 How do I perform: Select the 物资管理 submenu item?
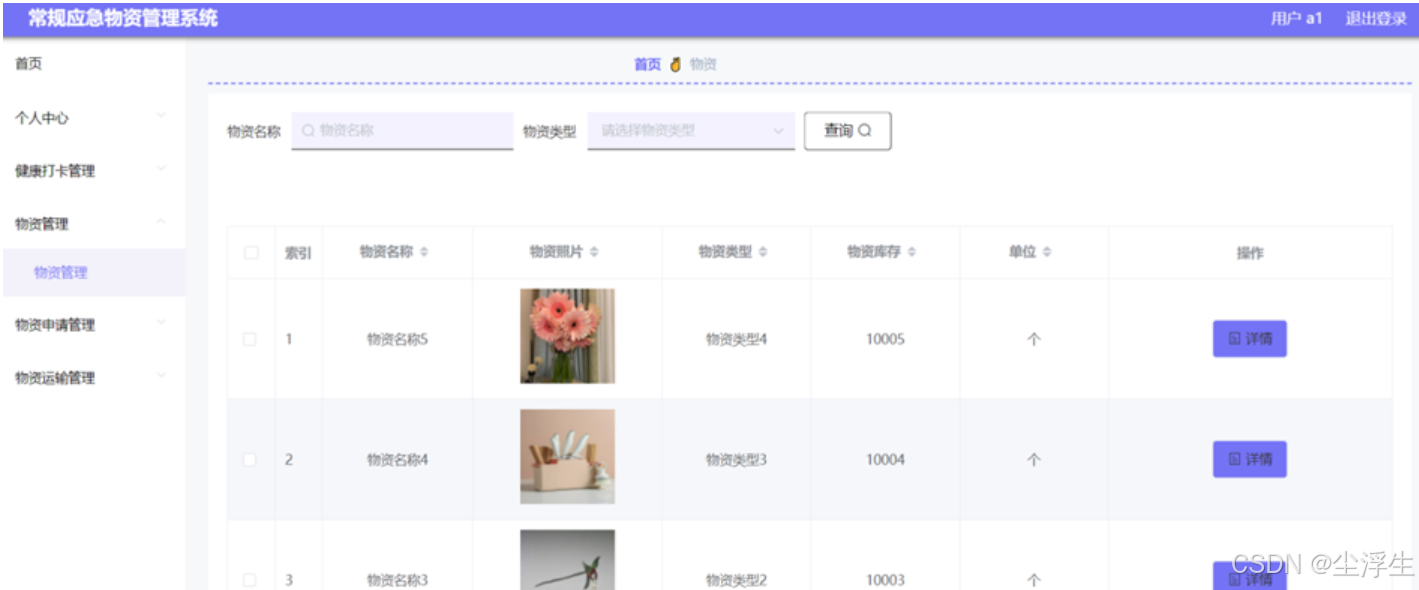click(93, 272)
